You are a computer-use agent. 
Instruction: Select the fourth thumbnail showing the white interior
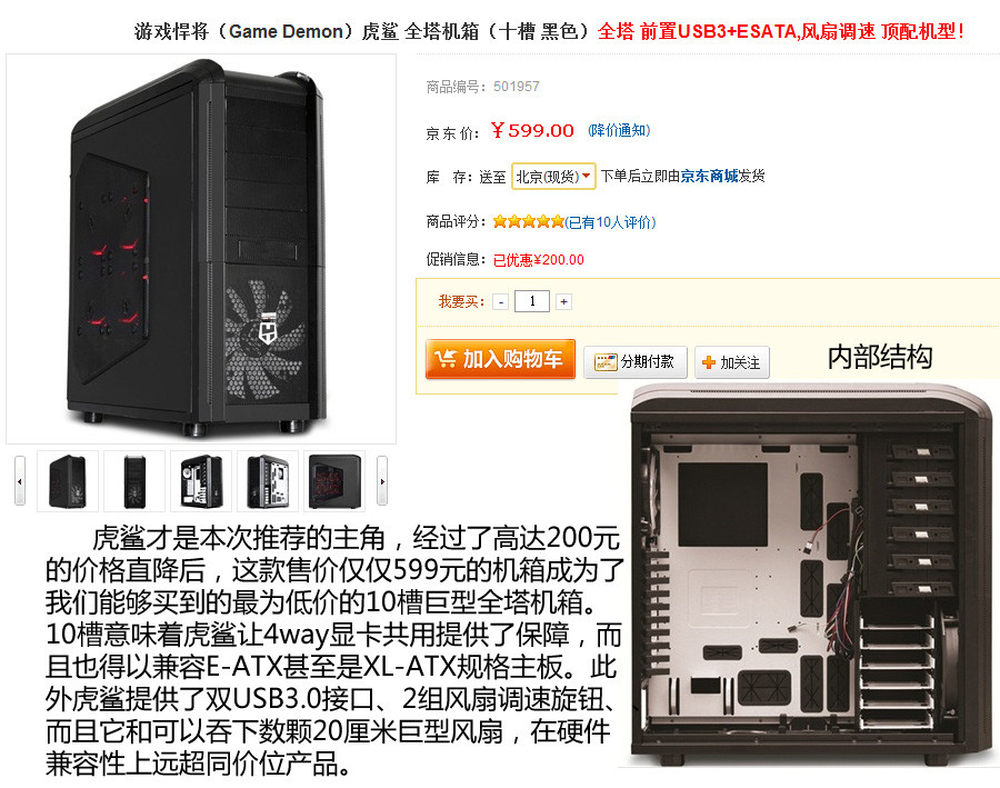[x=268, y=481]
